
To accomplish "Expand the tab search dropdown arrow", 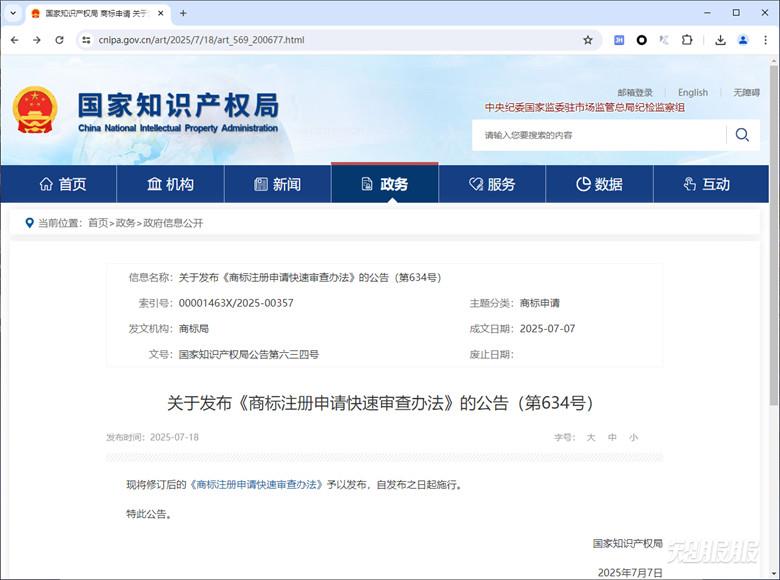I will 11,13.
